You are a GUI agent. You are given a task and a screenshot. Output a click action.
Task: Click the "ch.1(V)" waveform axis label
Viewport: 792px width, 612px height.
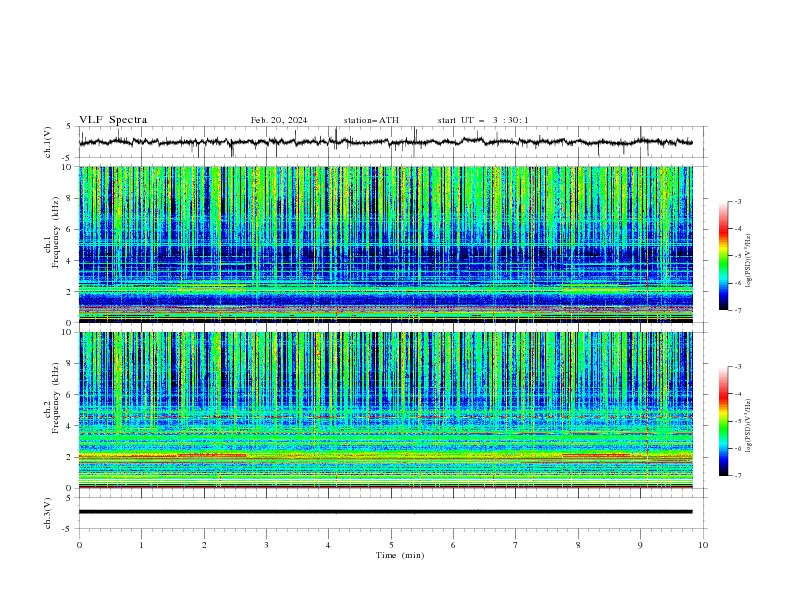48,142
